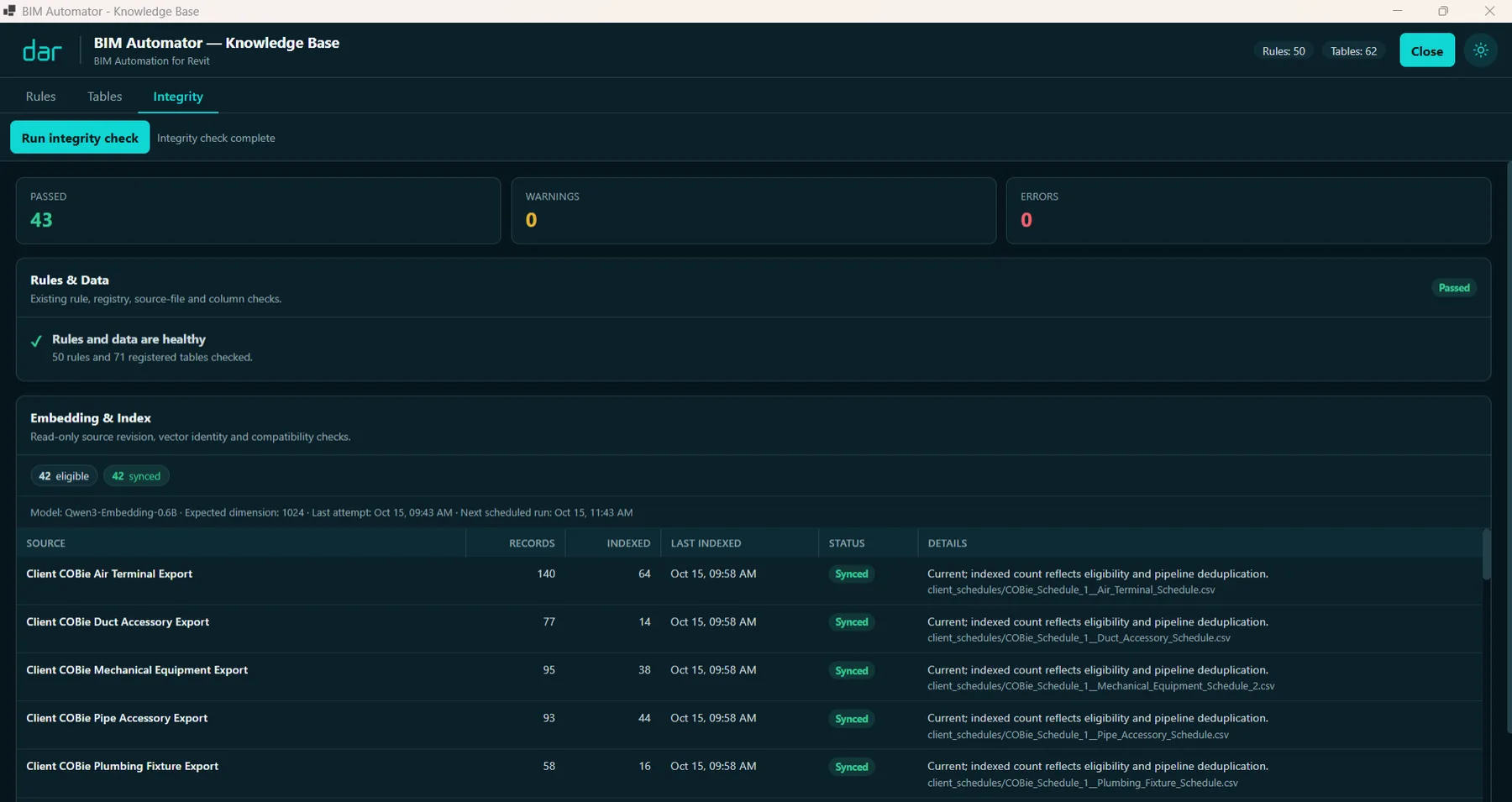Click Duct_Accessory_Schedule.csv file path
Image resolution: width=1512 pixels, height=802 pixels.
coord(1079,638)
